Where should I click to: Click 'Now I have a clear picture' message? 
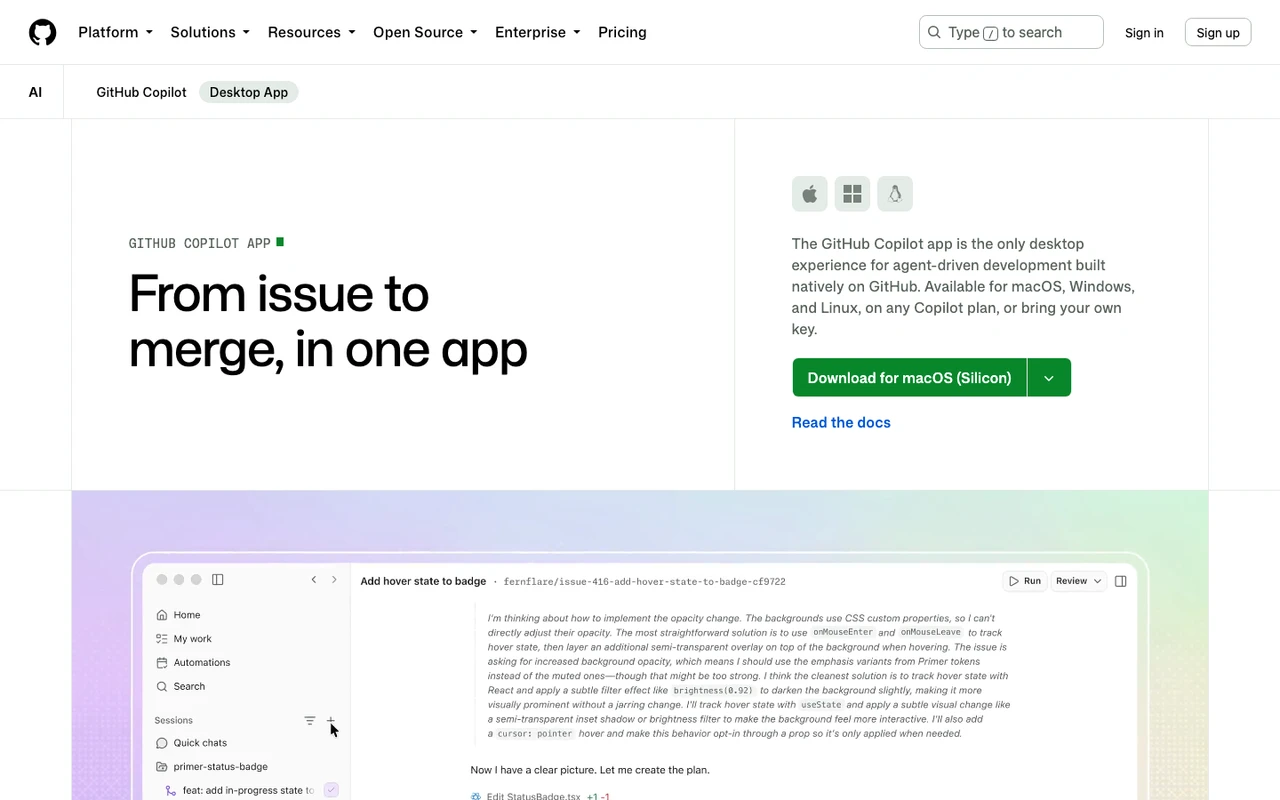[x=590, y=770]
